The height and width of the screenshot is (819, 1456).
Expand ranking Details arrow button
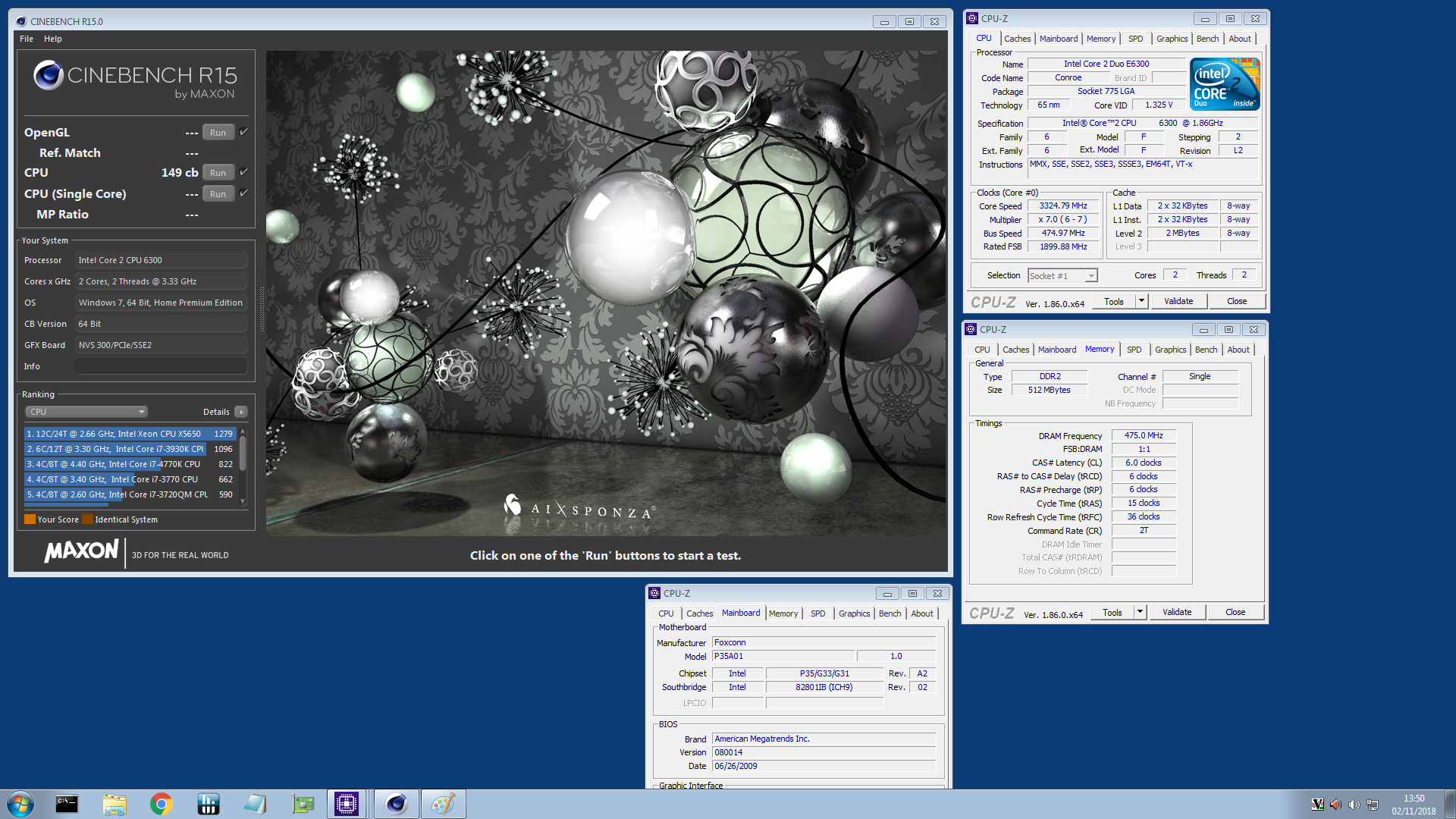pyautogui.click(x=241, y=412)
